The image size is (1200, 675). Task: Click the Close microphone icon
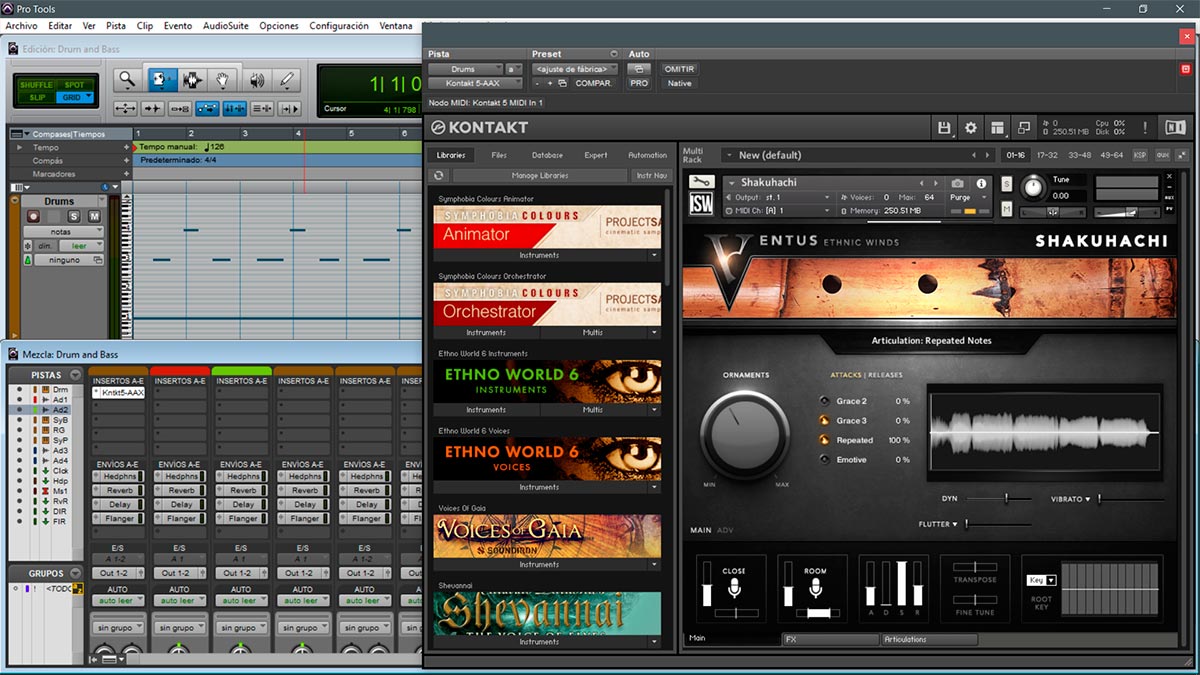click(x=733, y=588)
